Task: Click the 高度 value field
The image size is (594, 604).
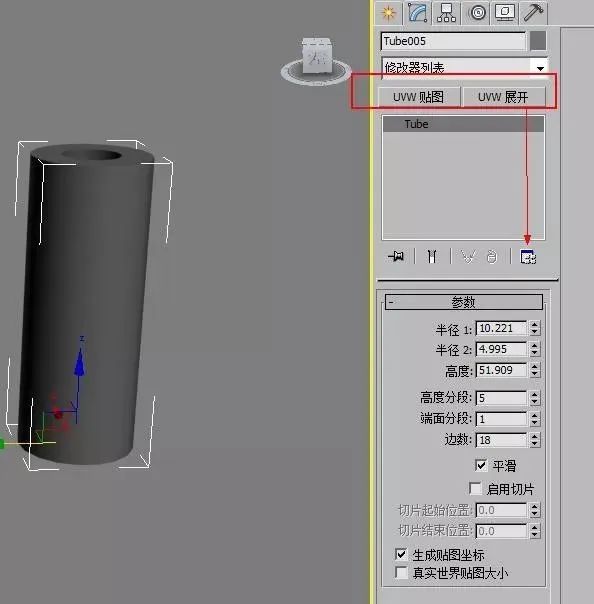Action: pos(502,370)
